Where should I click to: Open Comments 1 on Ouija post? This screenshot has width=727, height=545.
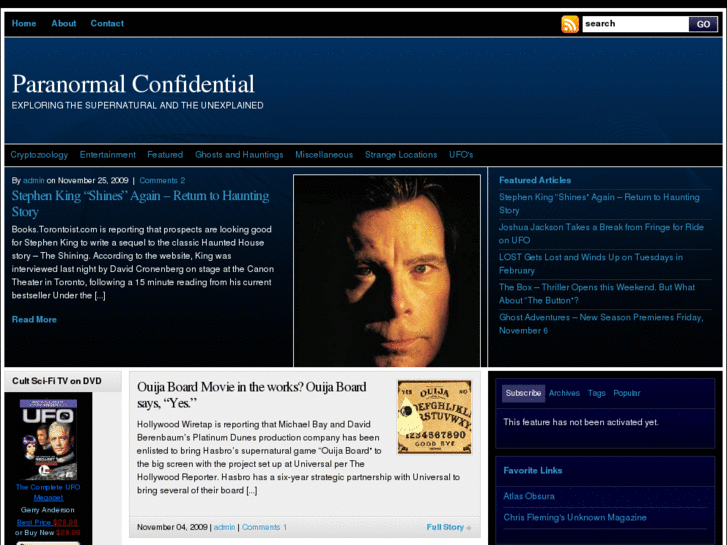[264, 527]
